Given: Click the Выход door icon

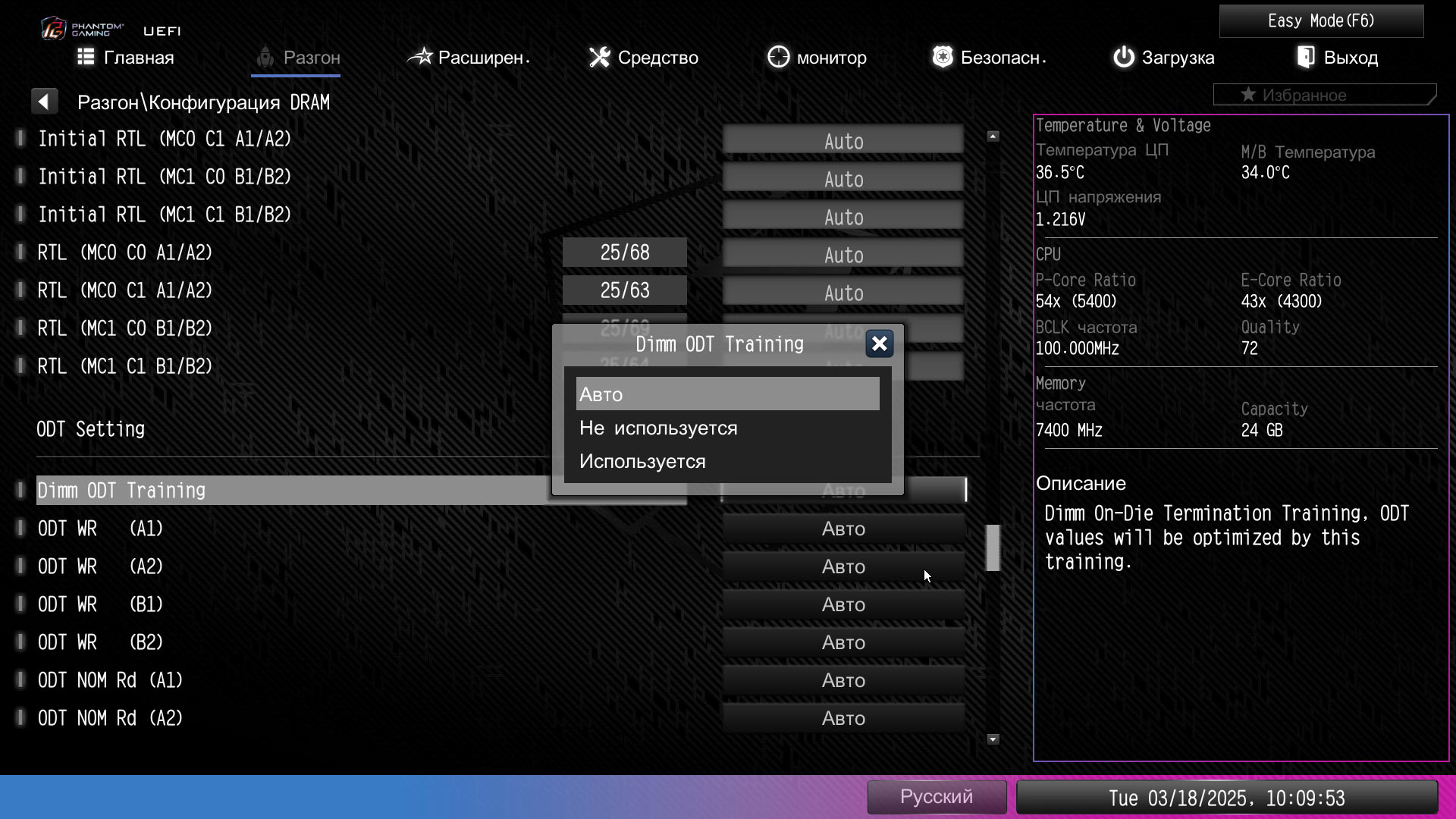Looking at the screenshot, I should (x=1306, y=57).
